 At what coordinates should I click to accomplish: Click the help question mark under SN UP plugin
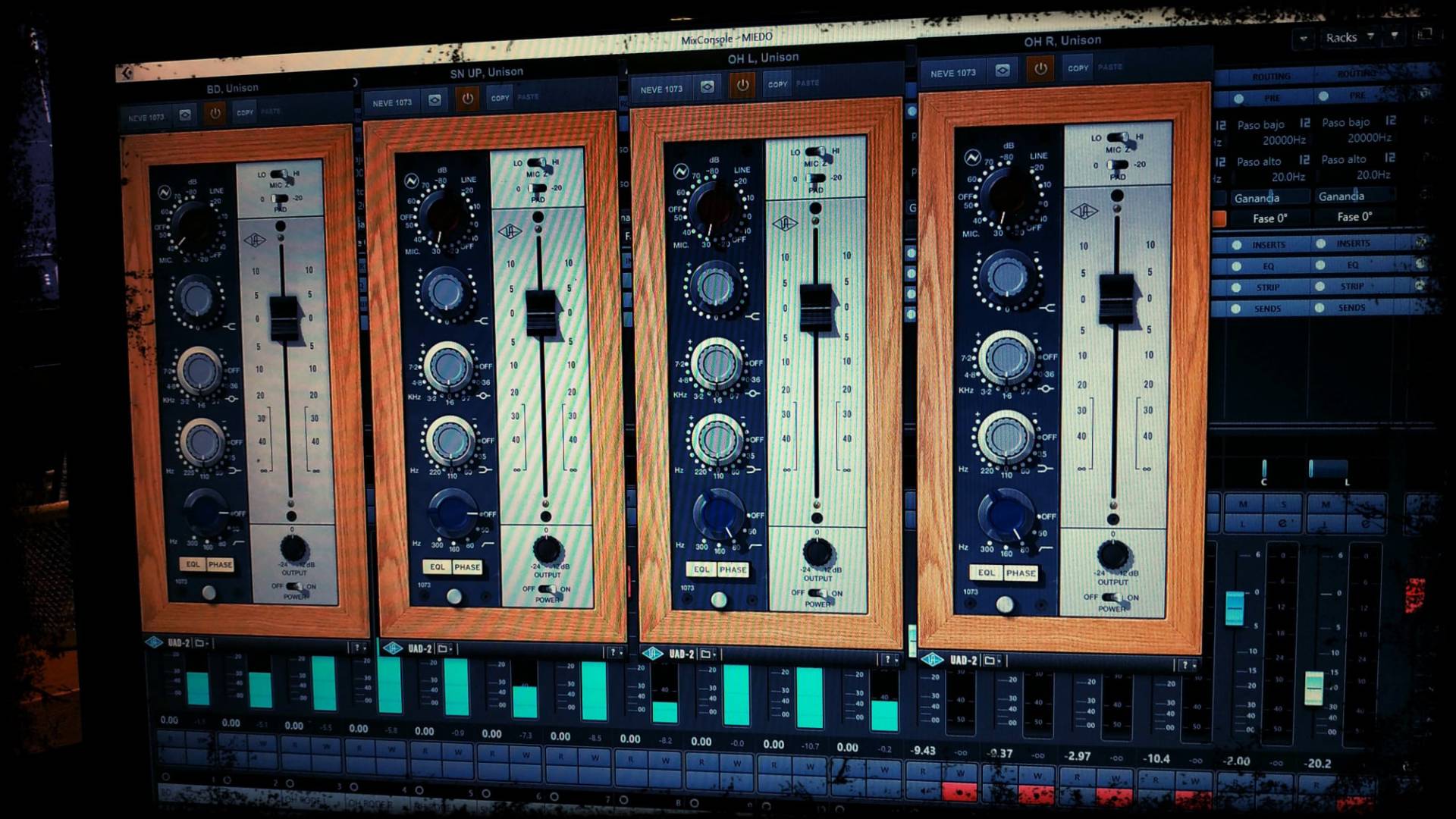(x=613, y=652)
